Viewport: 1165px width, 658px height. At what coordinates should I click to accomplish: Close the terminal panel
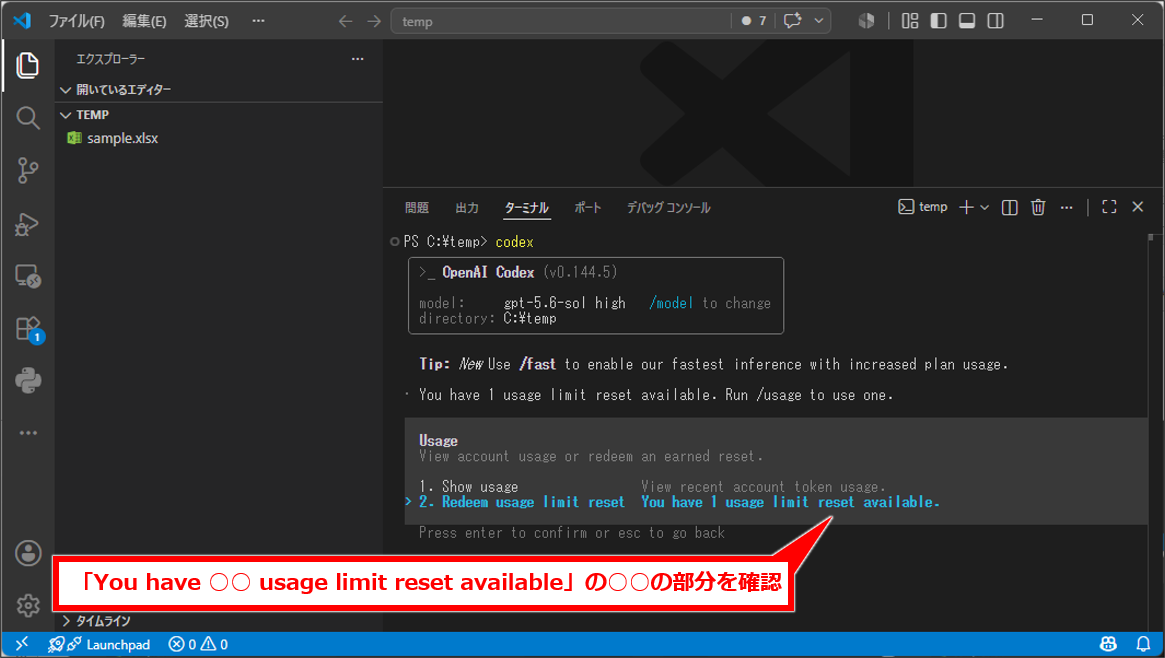pos(1138,207)
